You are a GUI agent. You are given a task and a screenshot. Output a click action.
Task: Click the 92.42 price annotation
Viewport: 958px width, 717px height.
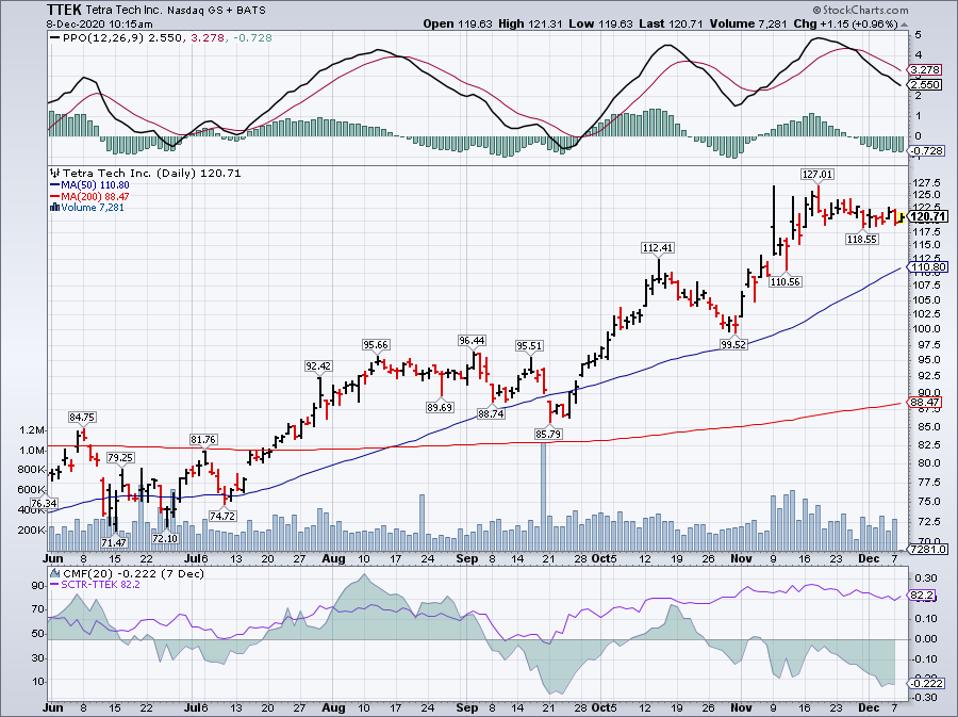point(318,366)
